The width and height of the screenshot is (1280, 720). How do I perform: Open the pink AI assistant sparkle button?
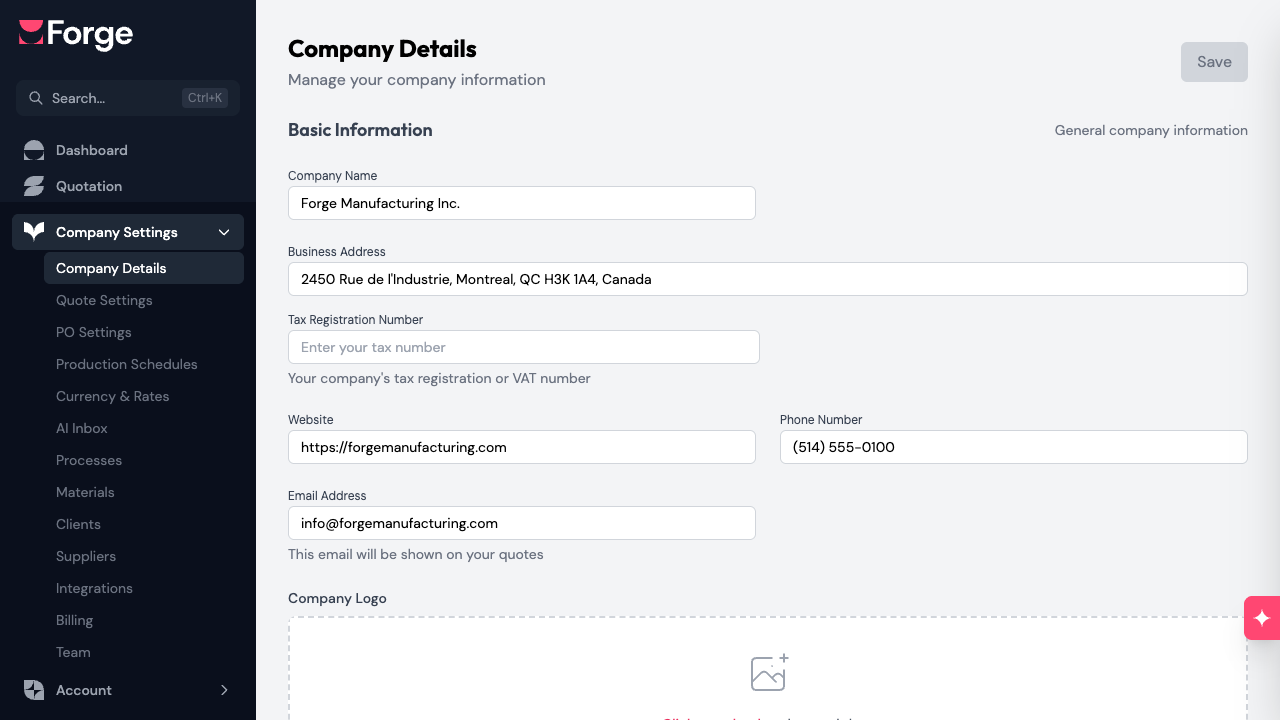pyautogui.click(x=1262, y=618)
